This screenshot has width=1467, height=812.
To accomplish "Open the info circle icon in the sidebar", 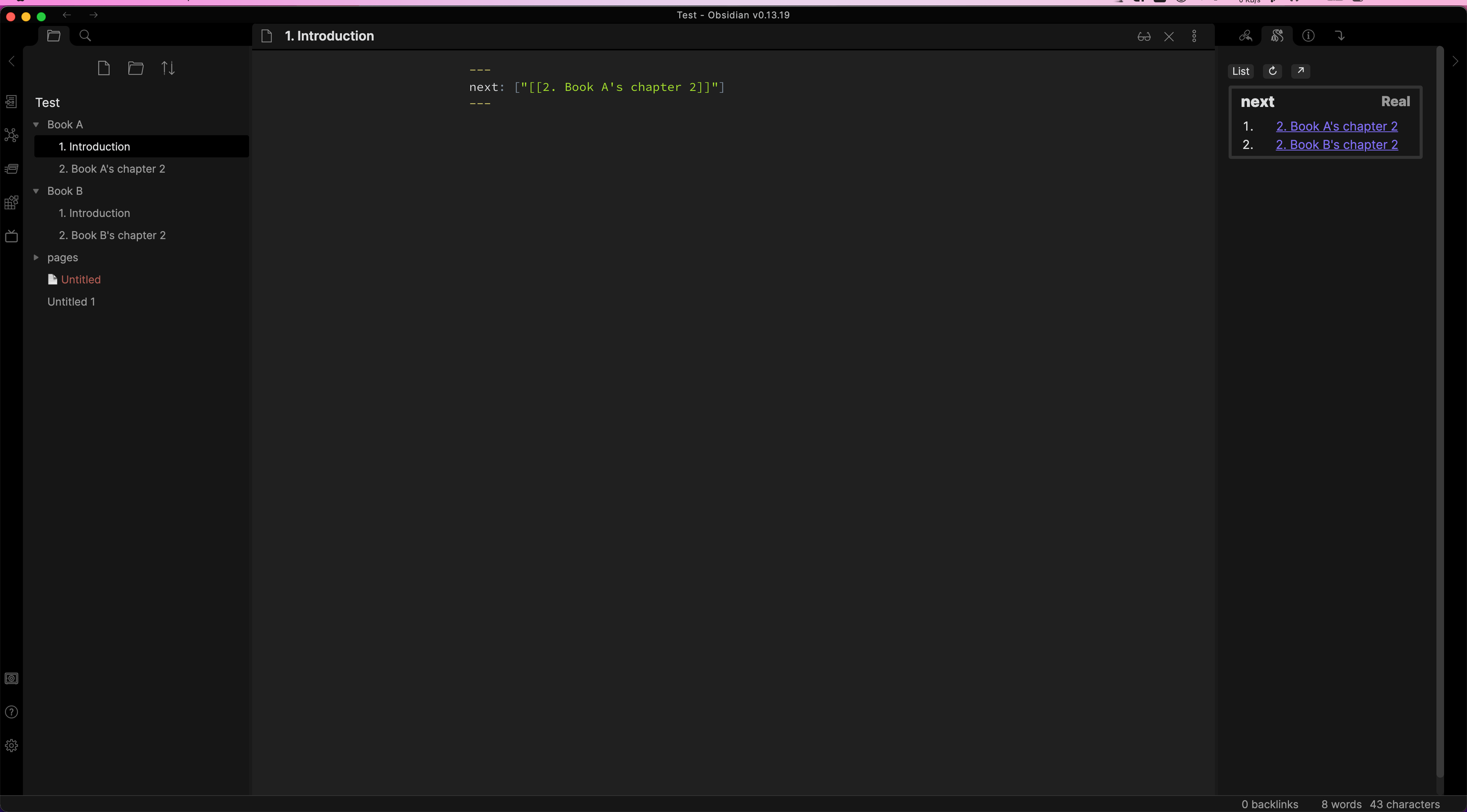I will click(x=1308, y=36).
